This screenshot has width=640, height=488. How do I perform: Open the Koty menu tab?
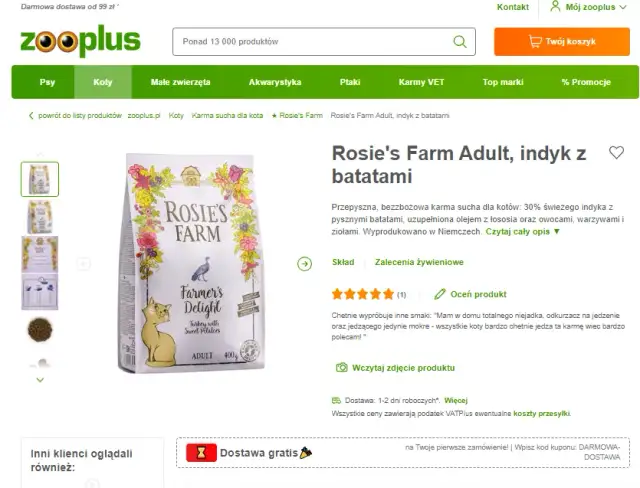pos(103,82)
